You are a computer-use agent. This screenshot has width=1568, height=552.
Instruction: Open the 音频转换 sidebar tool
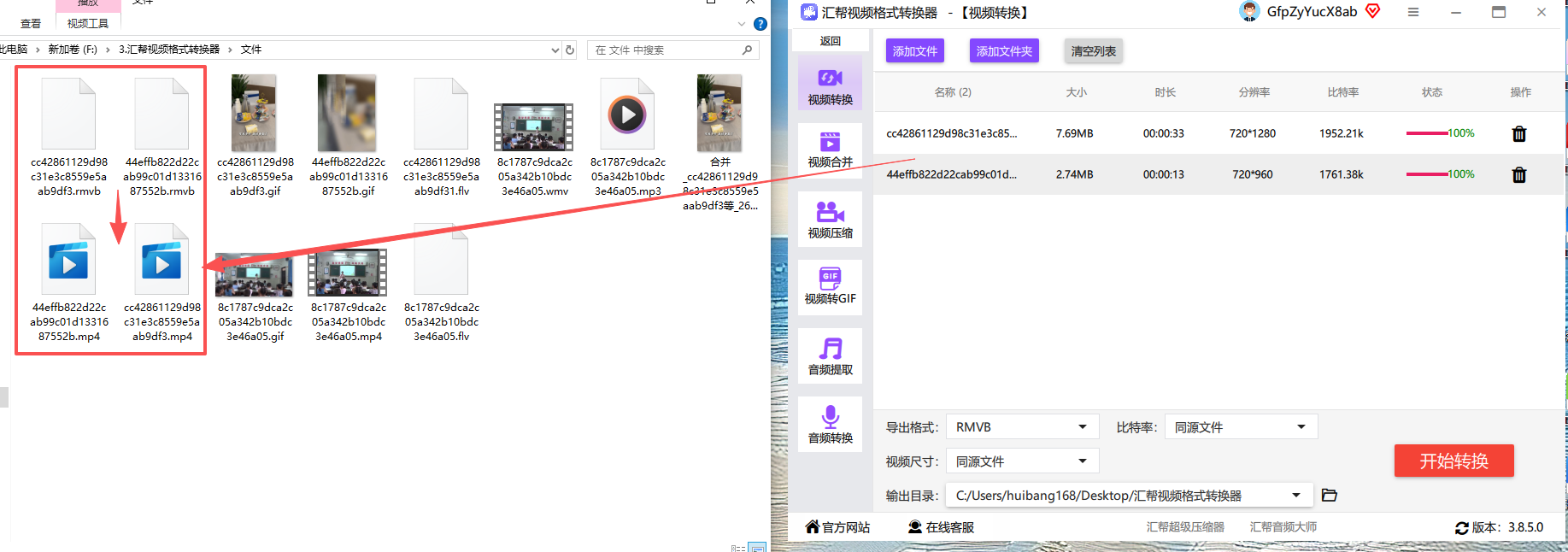[x=830, y=425]
